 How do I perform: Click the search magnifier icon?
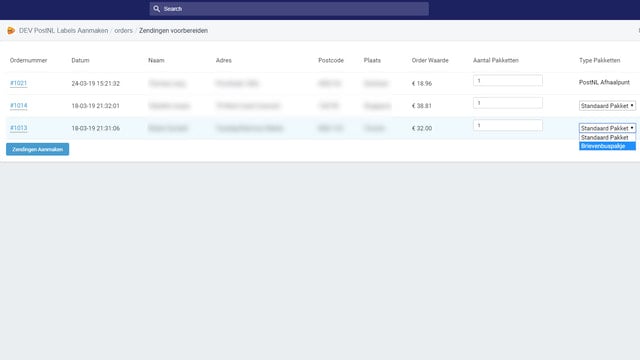tap(156, 9)
